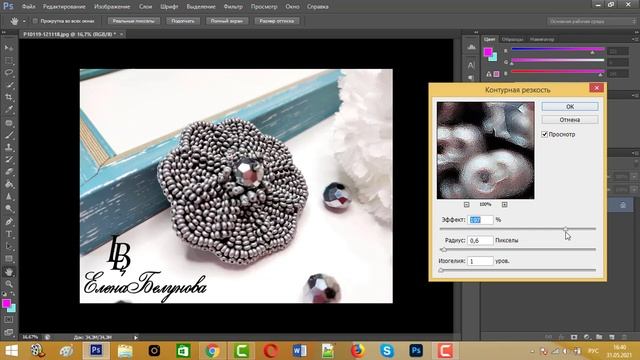The height and width of the screenshot is (360, 640).
Task: Switch to the Образцы swatches tab
Action: [512, 40]
